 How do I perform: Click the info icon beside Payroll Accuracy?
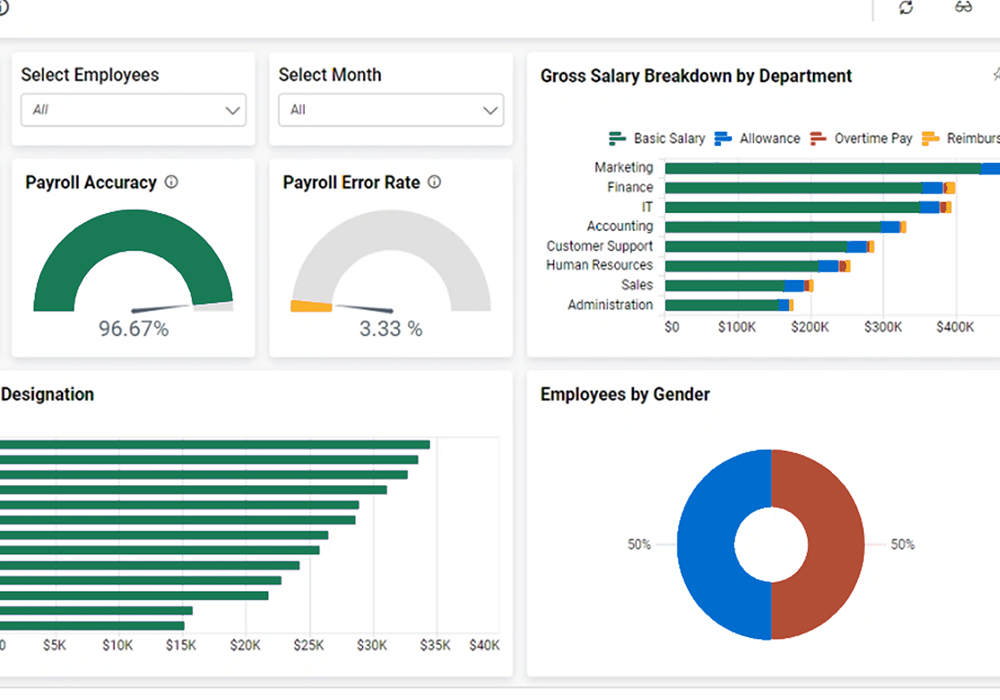click(171, 182)
